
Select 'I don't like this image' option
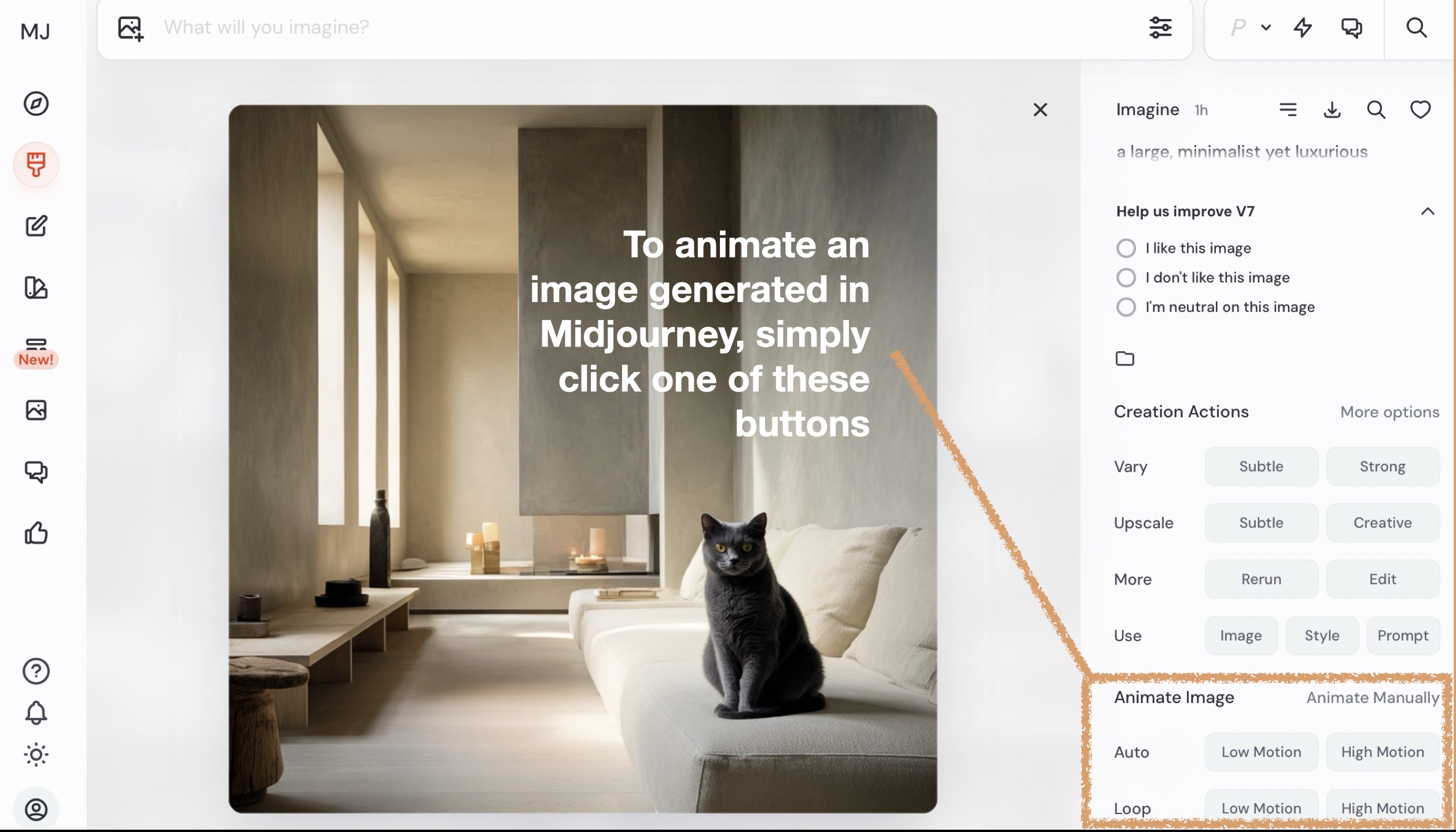point(1126,278)
